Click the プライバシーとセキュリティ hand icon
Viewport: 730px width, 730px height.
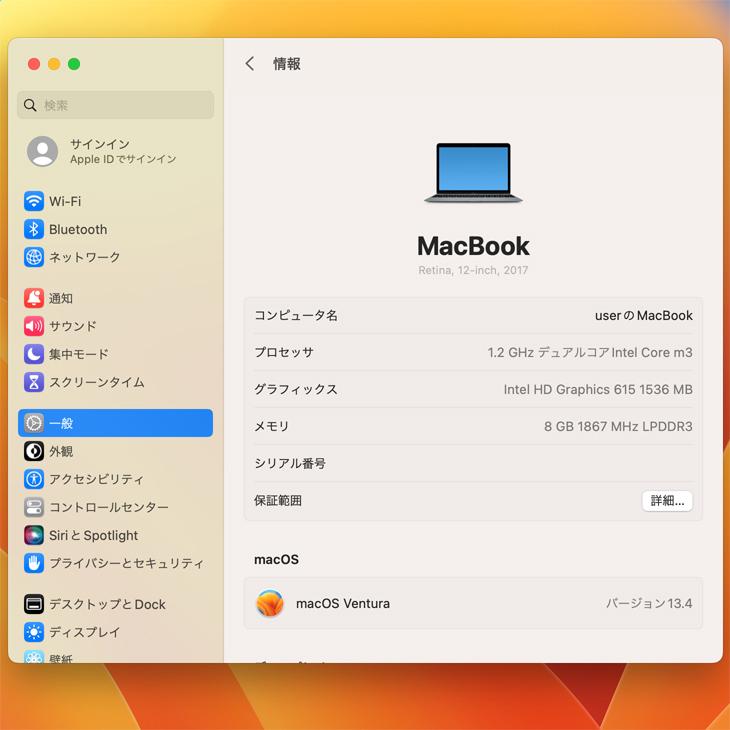pos(34,563)
